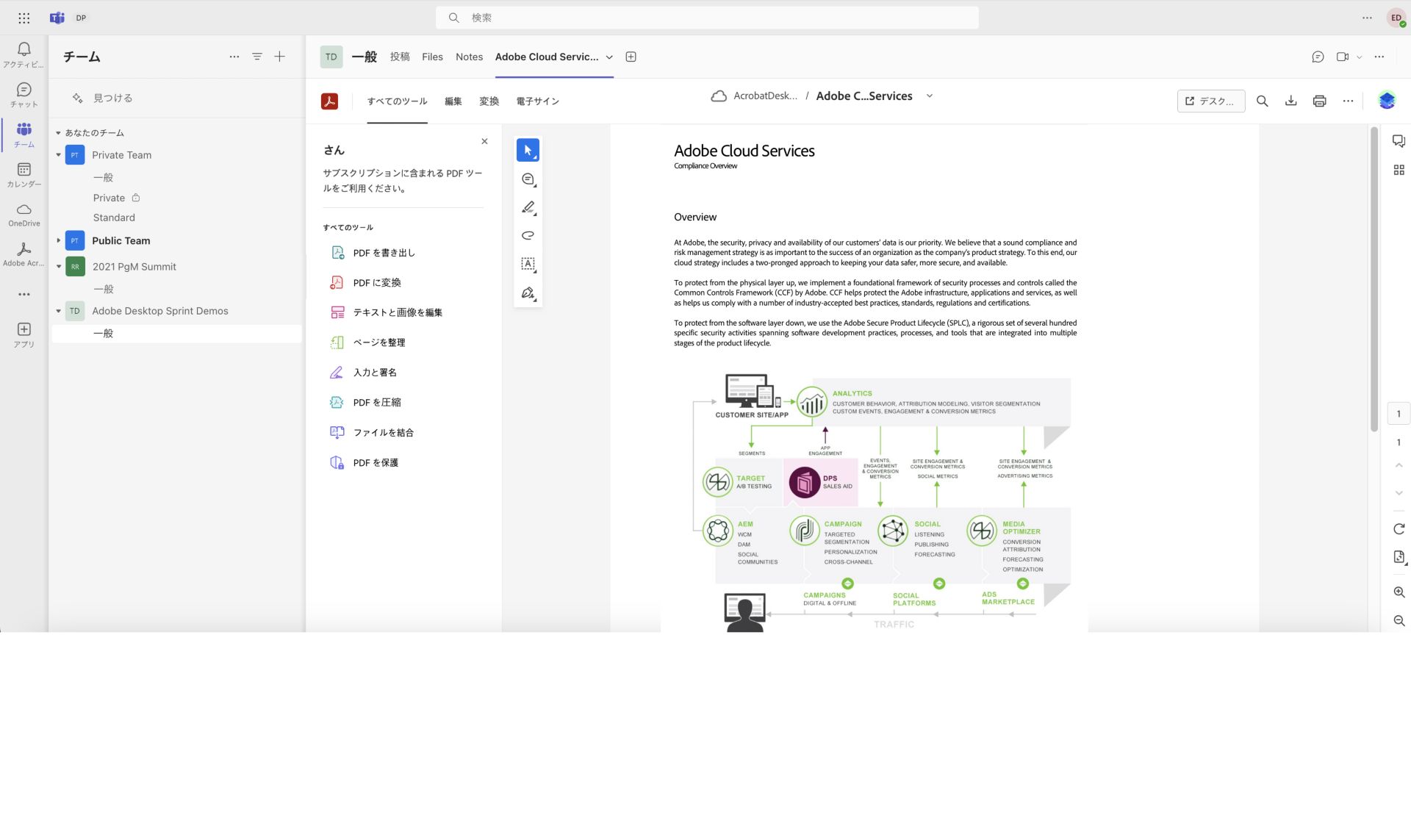The image size is (1411, 840).
Task: Rotate the page view
Action: pyautogui.click(x=1399, y=529)
